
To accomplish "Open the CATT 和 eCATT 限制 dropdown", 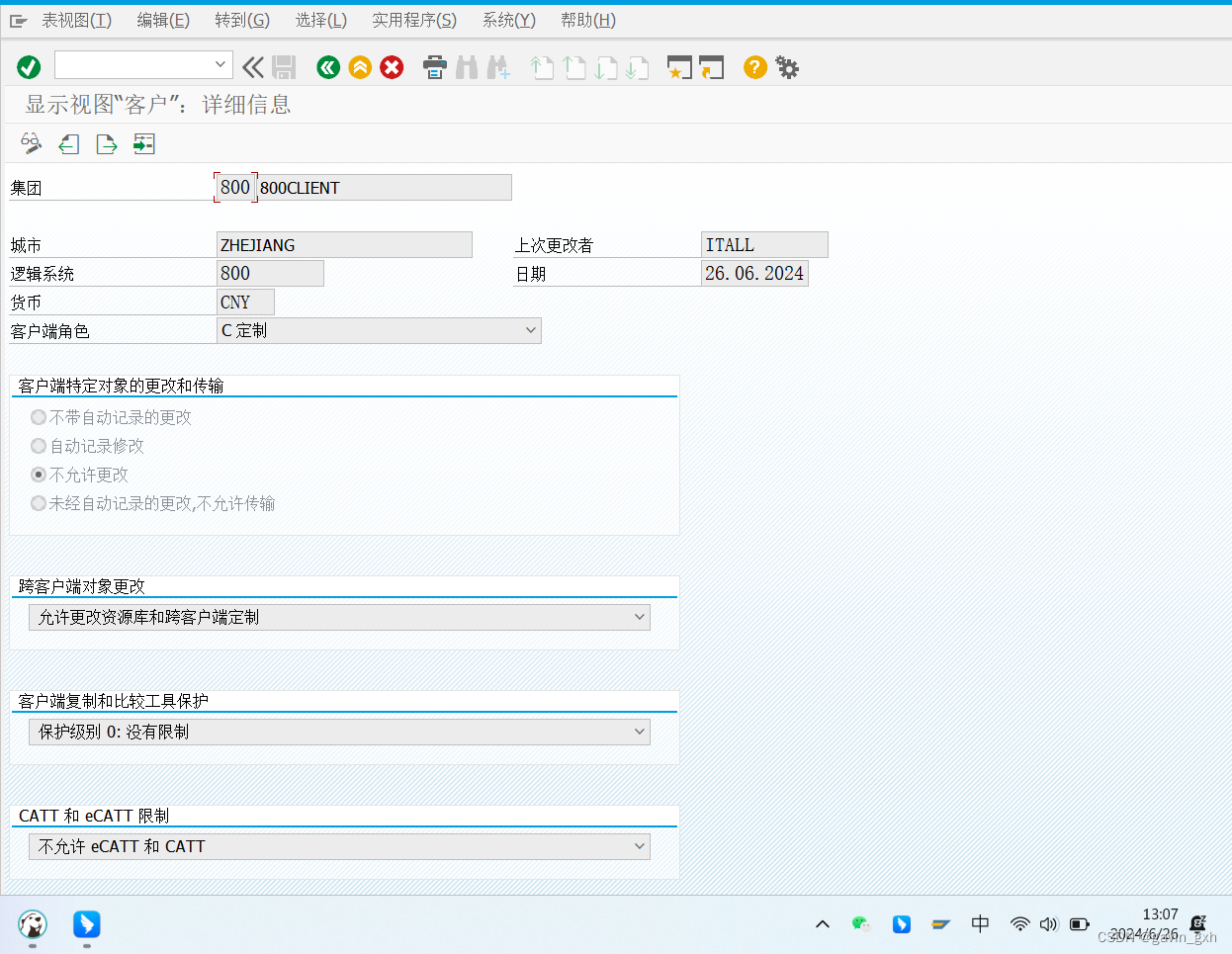I will [641, 846].
